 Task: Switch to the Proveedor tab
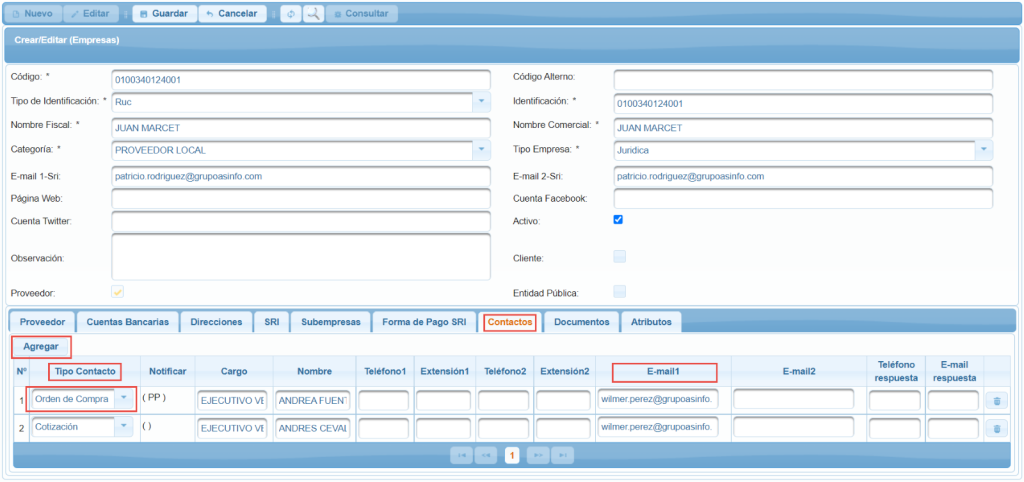(x=42, y=322)
